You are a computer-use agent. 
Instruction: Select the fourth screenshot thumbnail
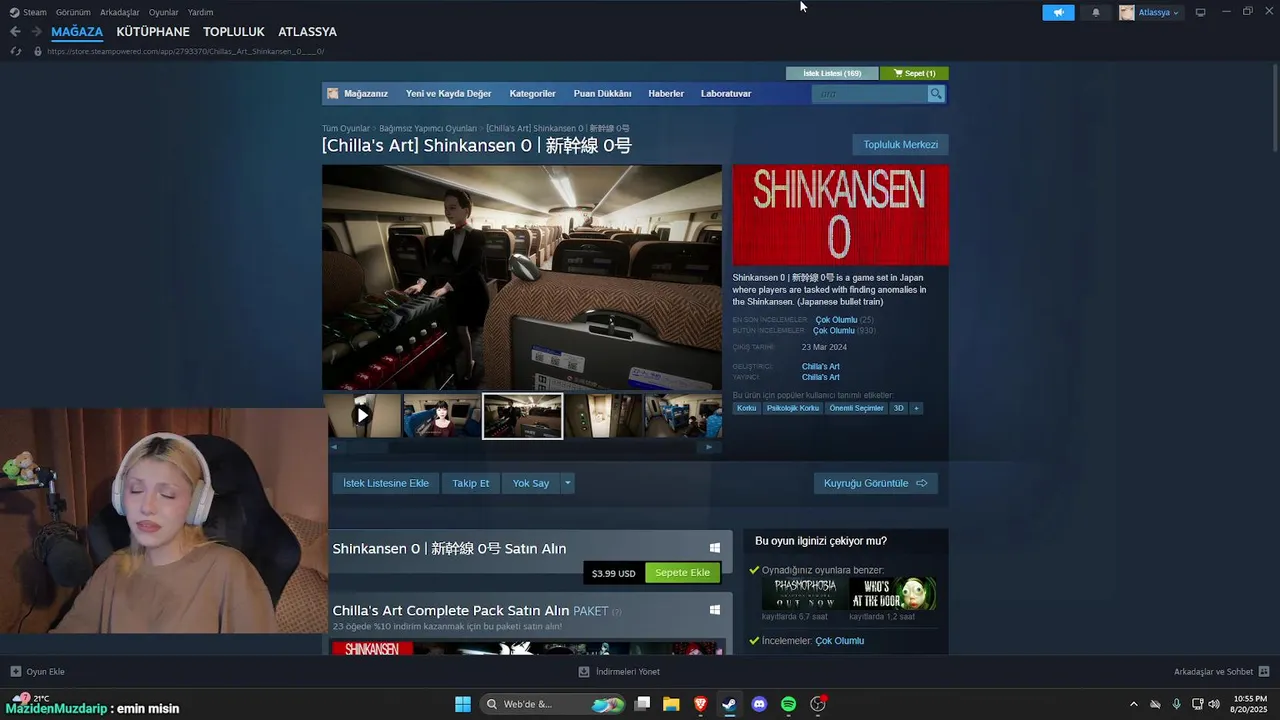603,415
